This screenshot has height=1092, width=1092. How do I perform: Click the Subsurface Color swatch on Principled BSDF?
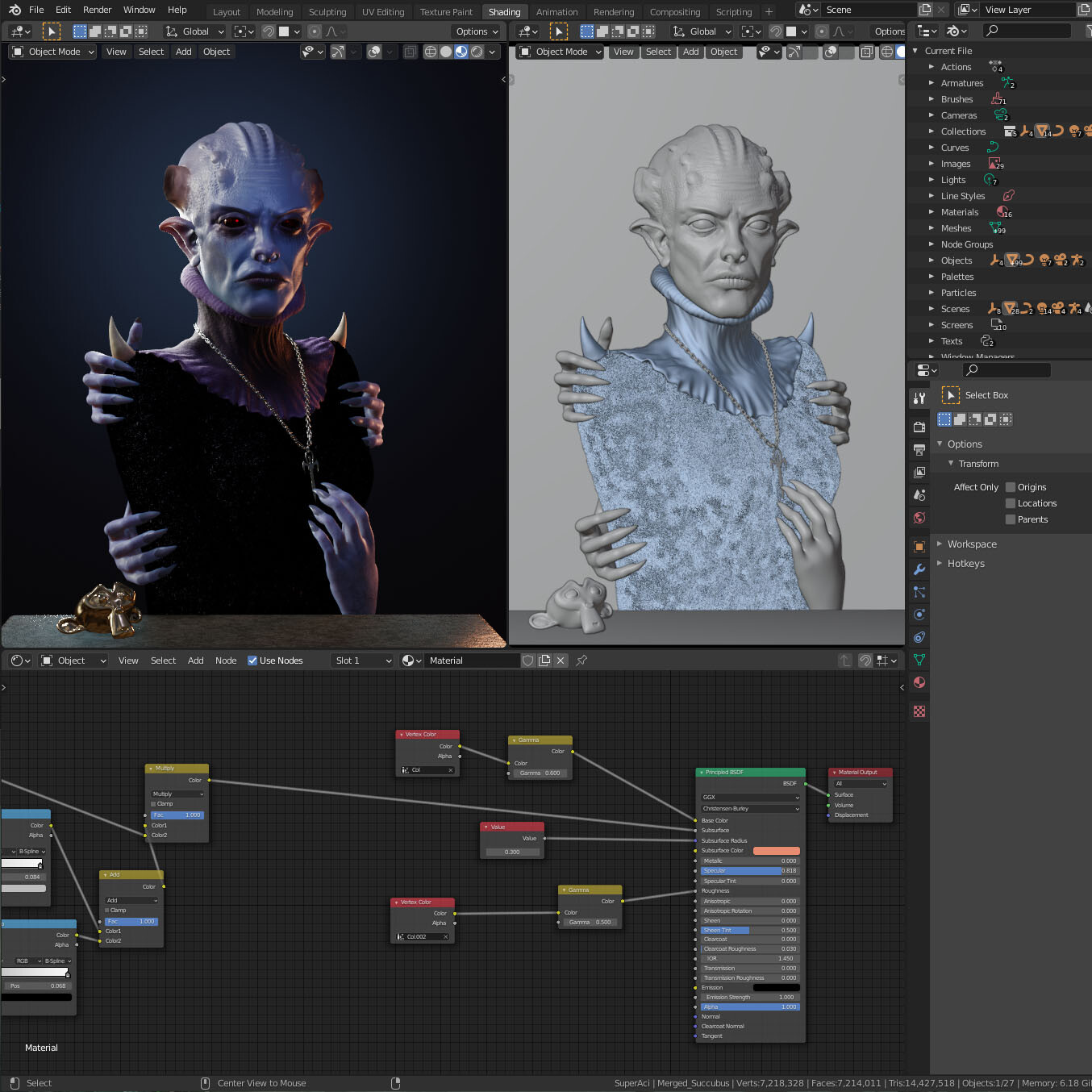tap(775, 850)
